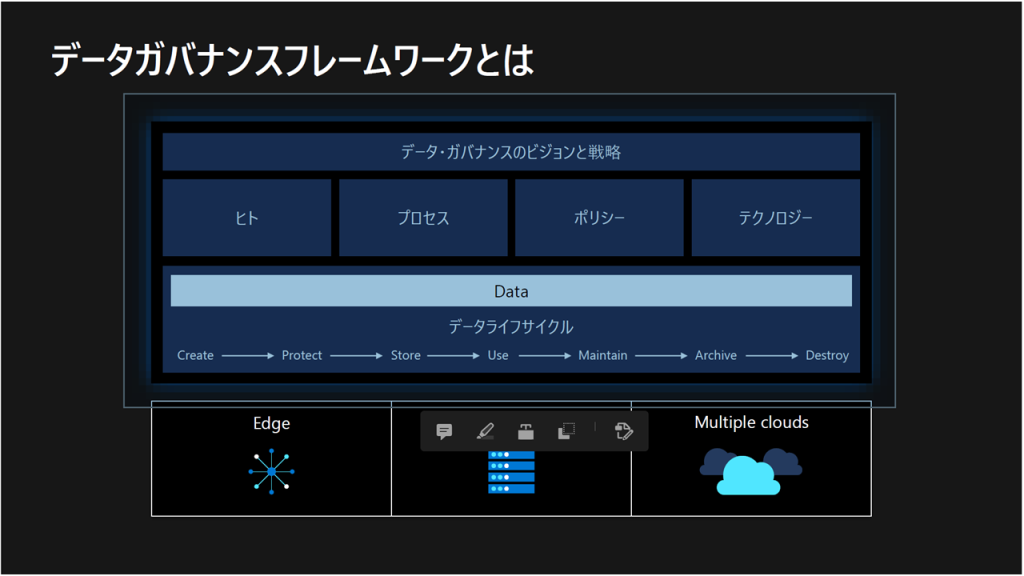Click the データ・ガバナンスのビジョンと戦略 header bar
This screenshot has height=576, width=1024.
tap(512, 151)
